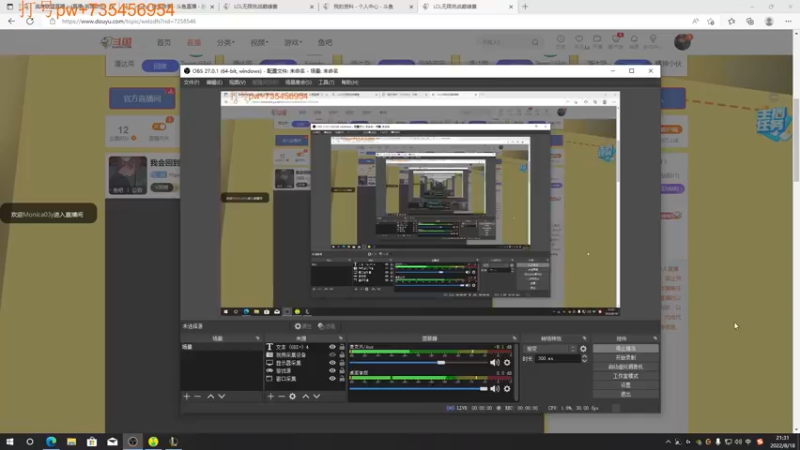Add a new scene in OBS Scenes panel

tap(187, 396)
